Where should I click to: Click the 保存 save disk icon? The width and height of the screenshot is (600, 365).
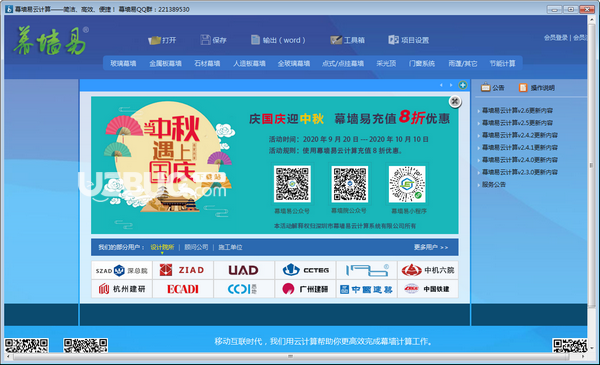point(205,40)
